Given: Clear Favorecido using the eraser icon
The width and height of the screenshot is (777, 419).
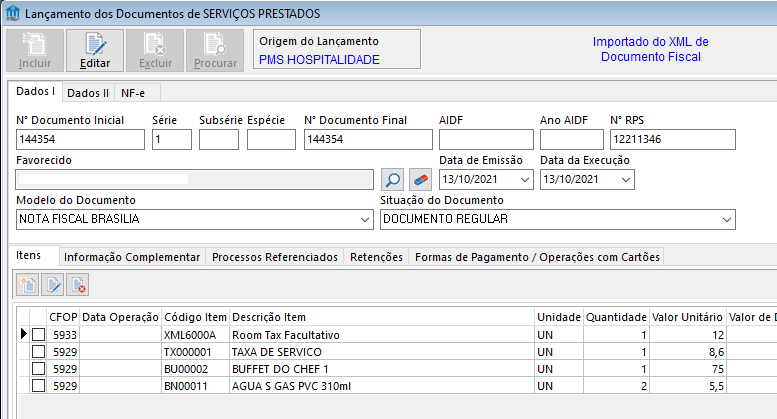Looking at the screenshot, I should point(421,180).
